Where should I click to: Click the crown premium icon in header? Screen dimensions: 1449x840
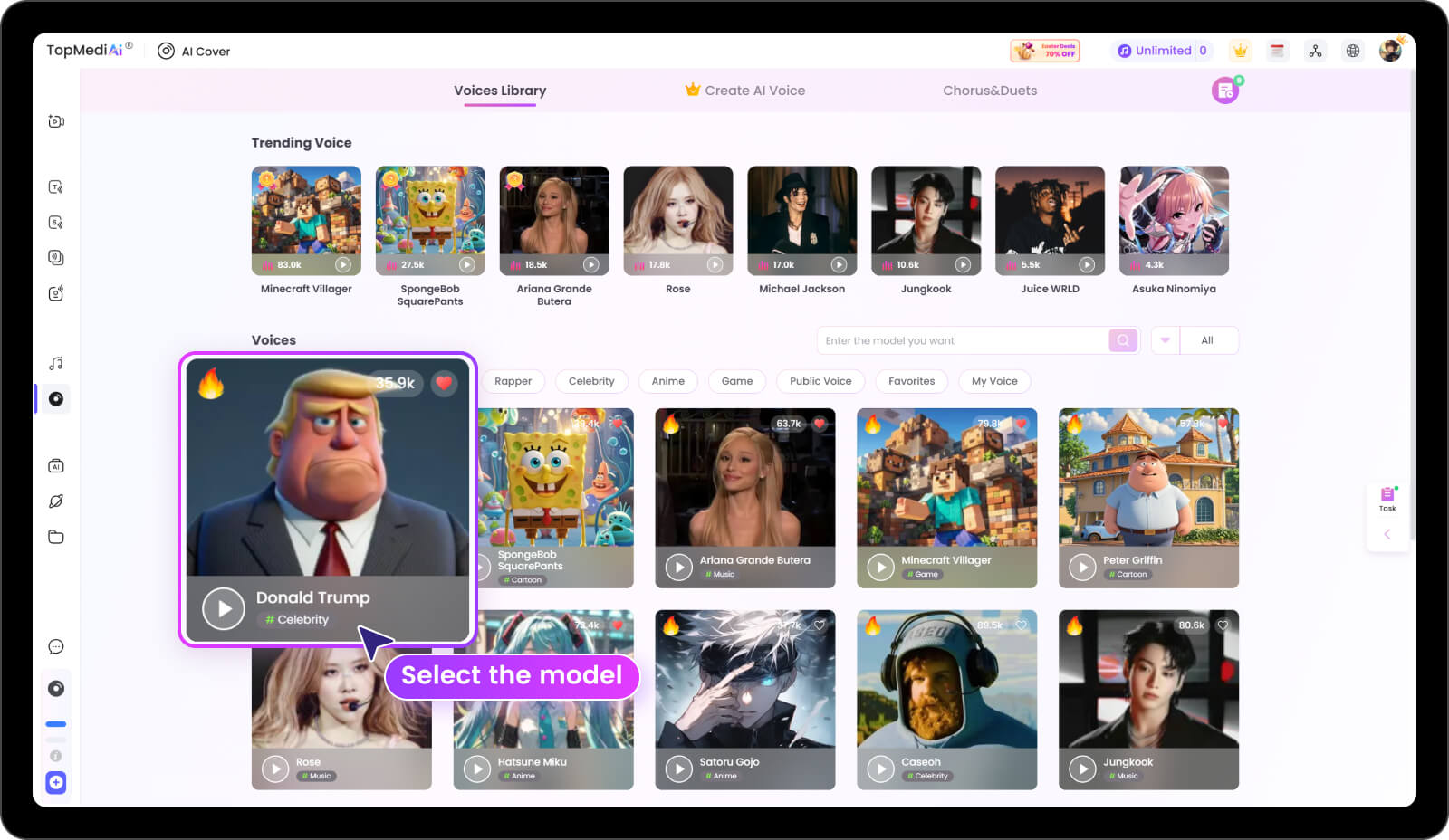coord(1240,51)
